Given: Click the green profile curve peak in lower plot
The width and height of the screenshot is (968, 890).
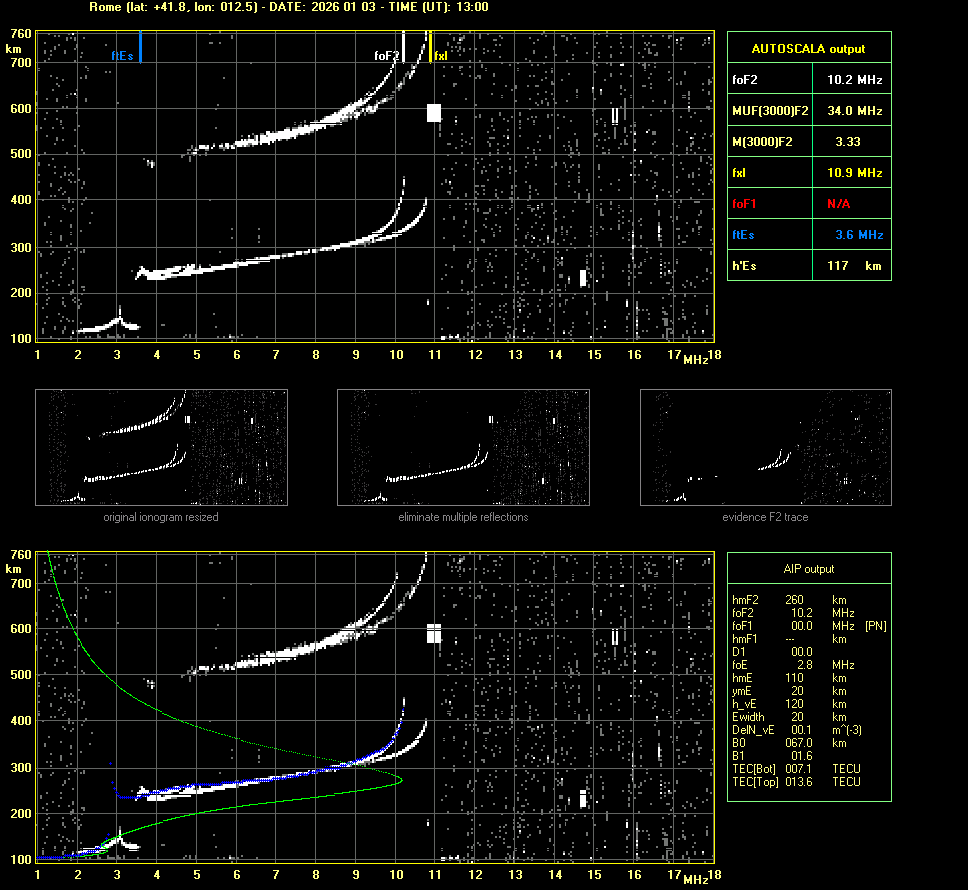Looking at the screenshot, I should coord(400,778).
